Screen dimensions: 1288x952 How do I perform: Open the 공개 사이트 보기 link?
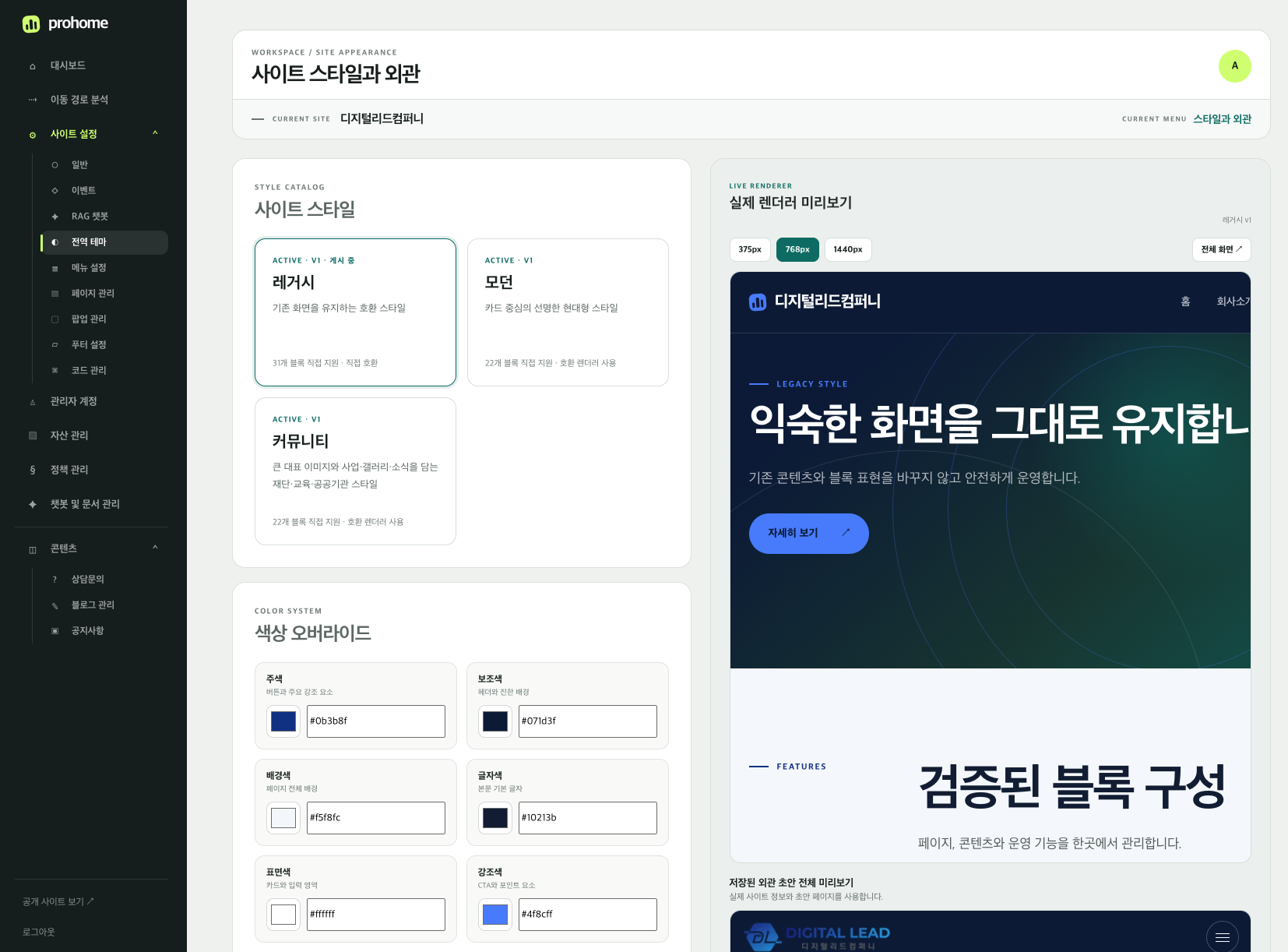[x=58, y=901]
